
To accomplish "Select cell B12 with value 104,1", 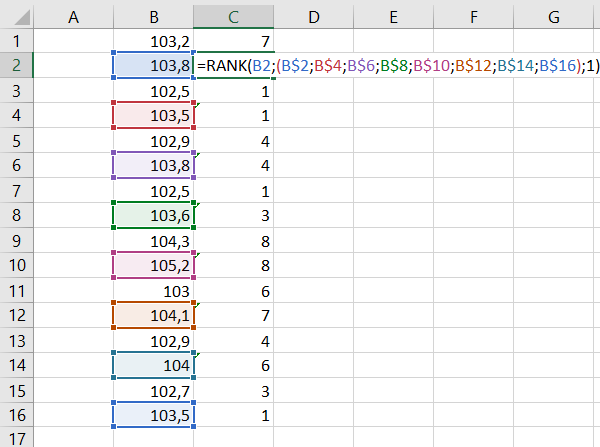I will [154, 311].
